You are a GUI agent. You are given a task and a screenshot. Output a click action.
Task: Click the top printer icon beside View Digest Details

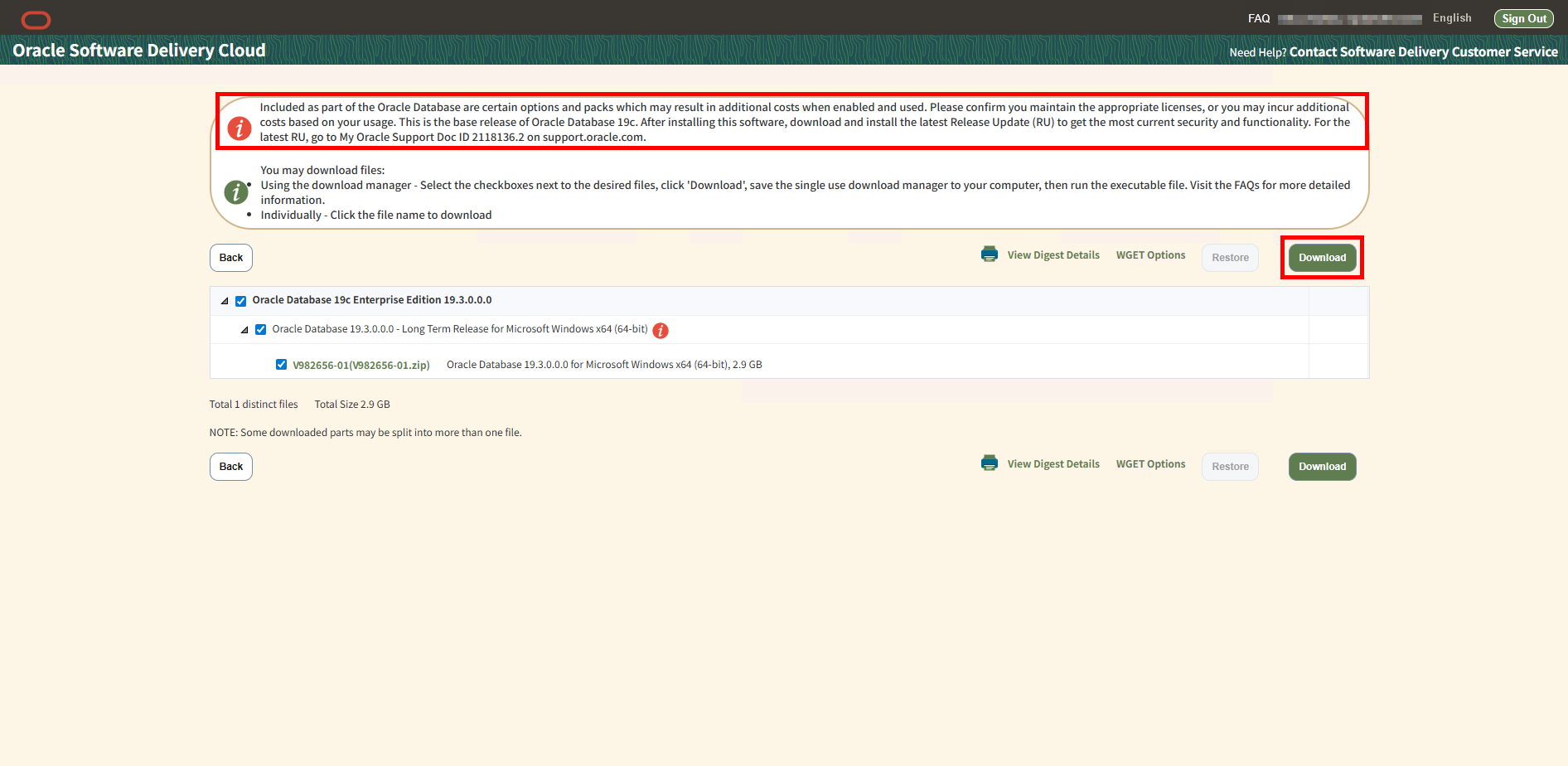(990, 255)
